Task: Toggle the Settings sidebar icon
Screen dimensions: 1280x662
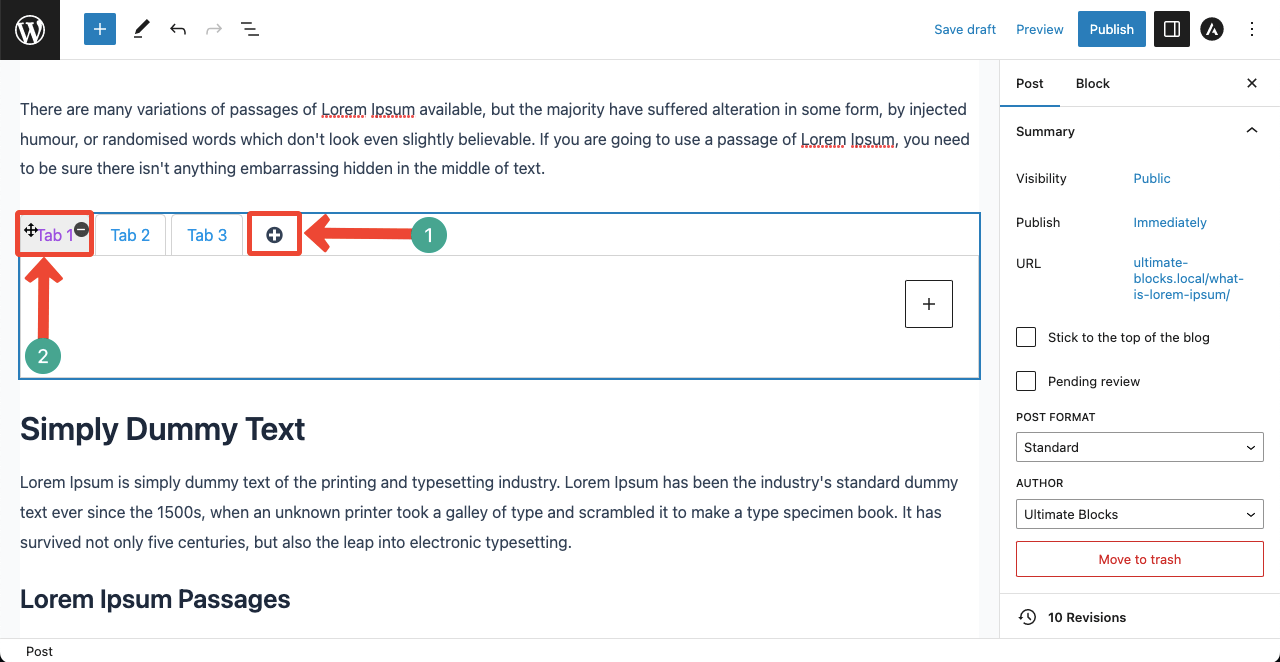Action: 1172,29
